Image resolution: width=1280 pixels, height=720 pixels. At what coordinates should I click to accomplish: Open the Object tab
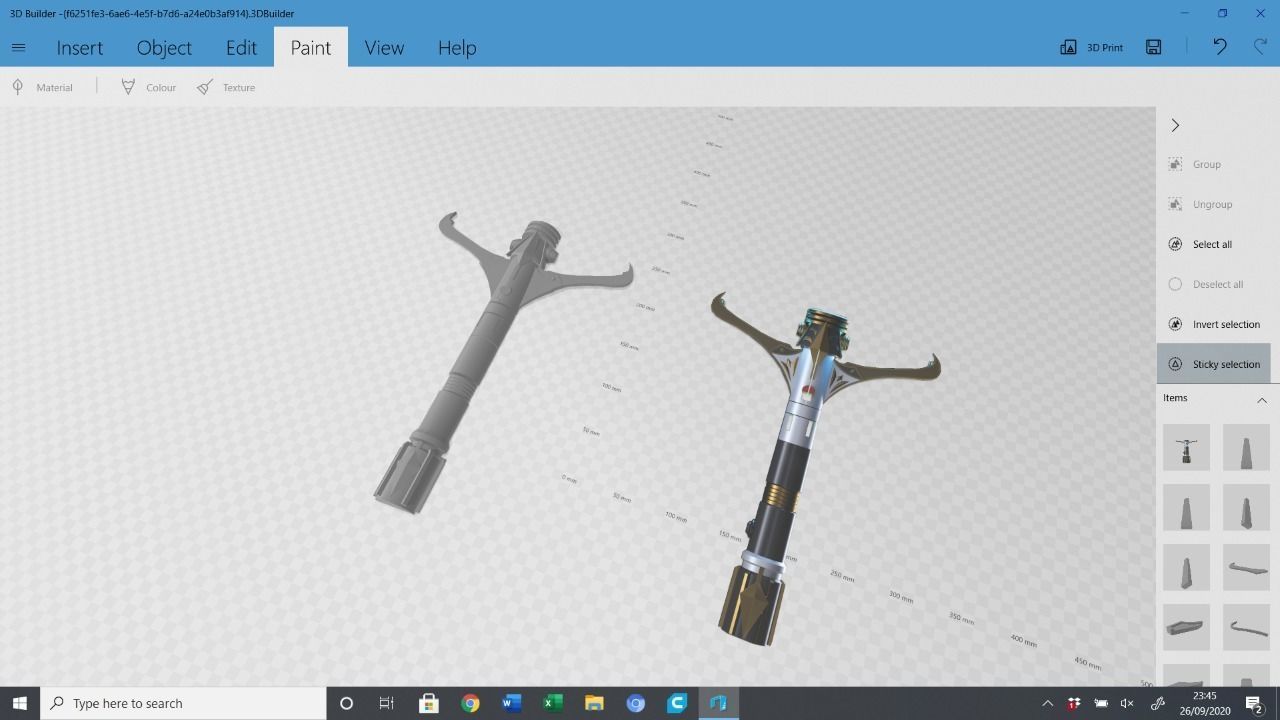164,48
